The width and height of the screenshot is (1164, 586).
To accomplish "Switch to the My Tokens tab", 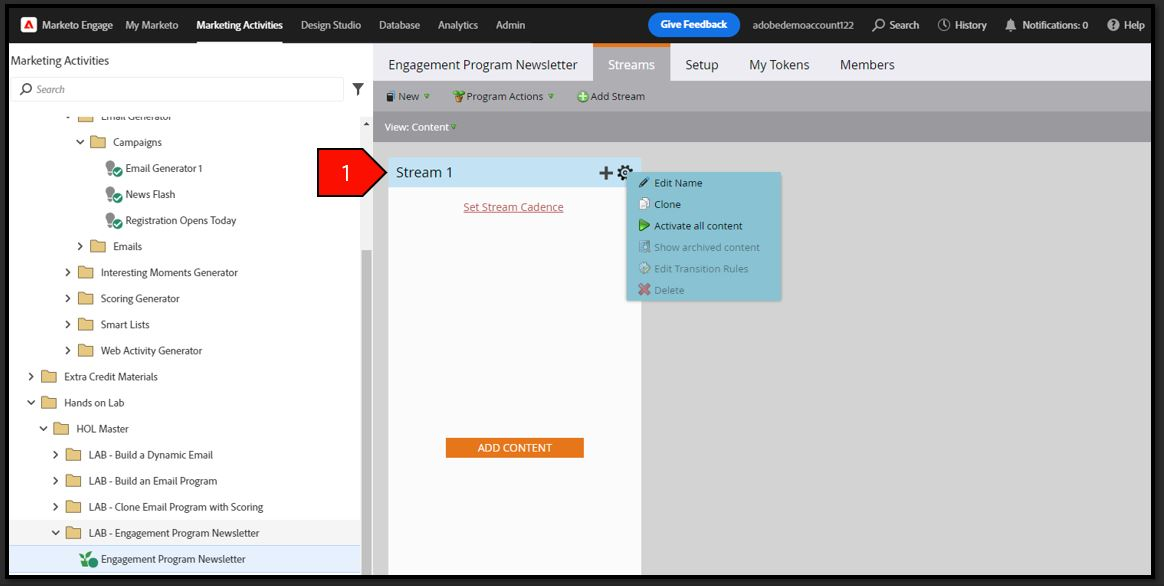I will [x=779, y=65].
